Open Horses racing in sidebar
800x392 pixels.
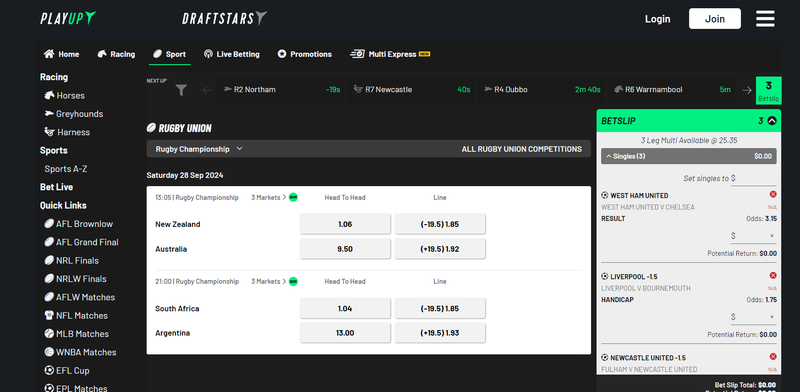click(64, 95)
